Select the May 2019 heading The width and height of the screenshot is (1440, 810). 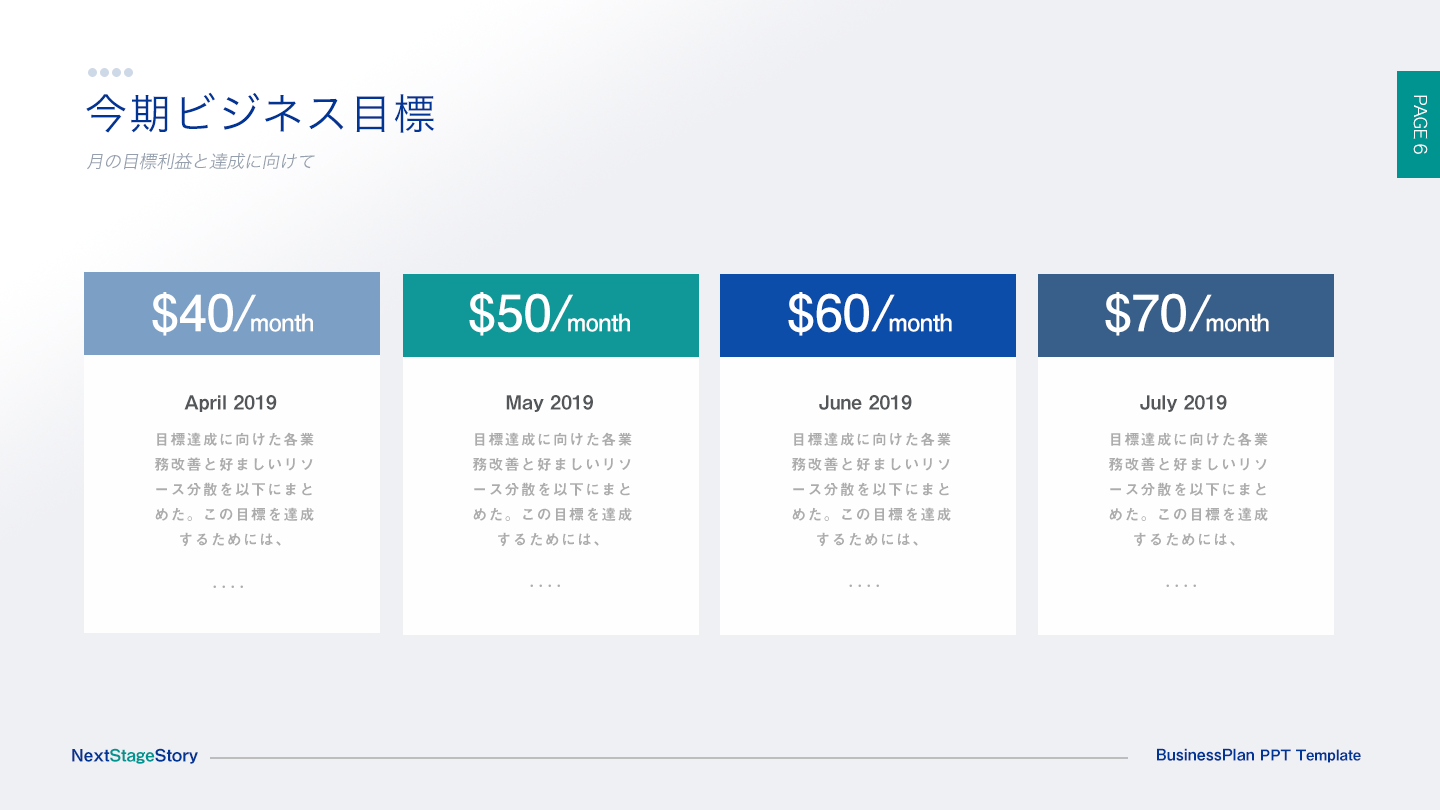coord(549,403)
